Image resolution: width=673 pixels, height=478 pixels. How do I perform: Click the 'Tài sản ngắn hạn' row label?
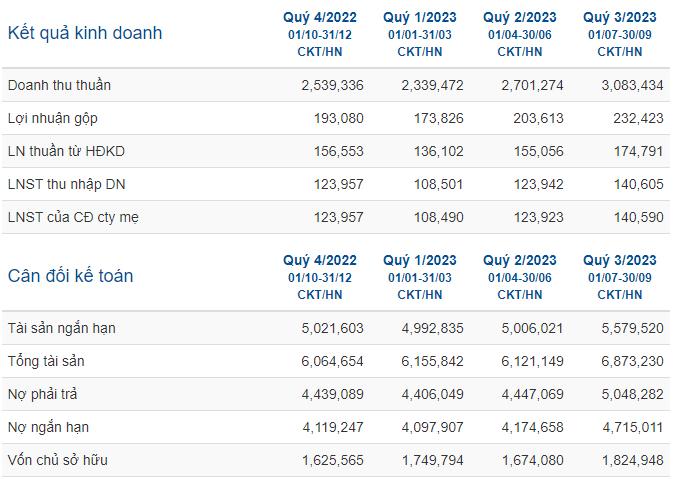[62, 329]
